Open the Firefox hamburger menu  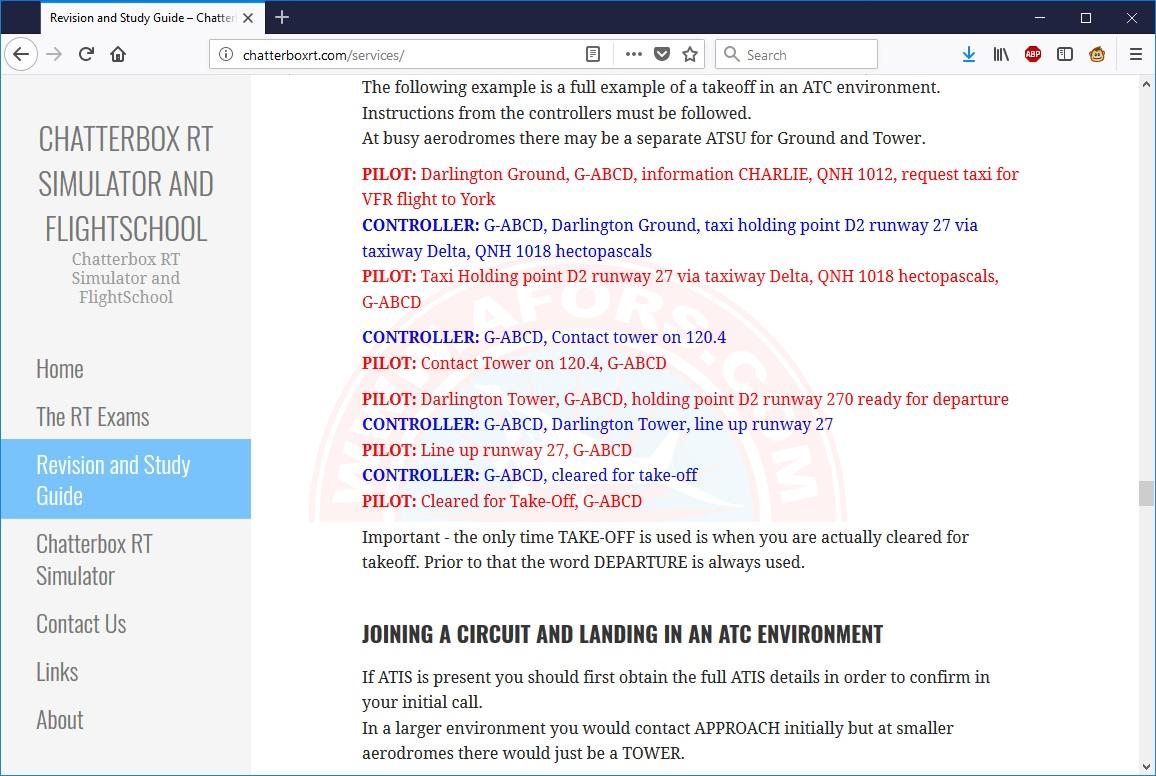[1135, 54]
